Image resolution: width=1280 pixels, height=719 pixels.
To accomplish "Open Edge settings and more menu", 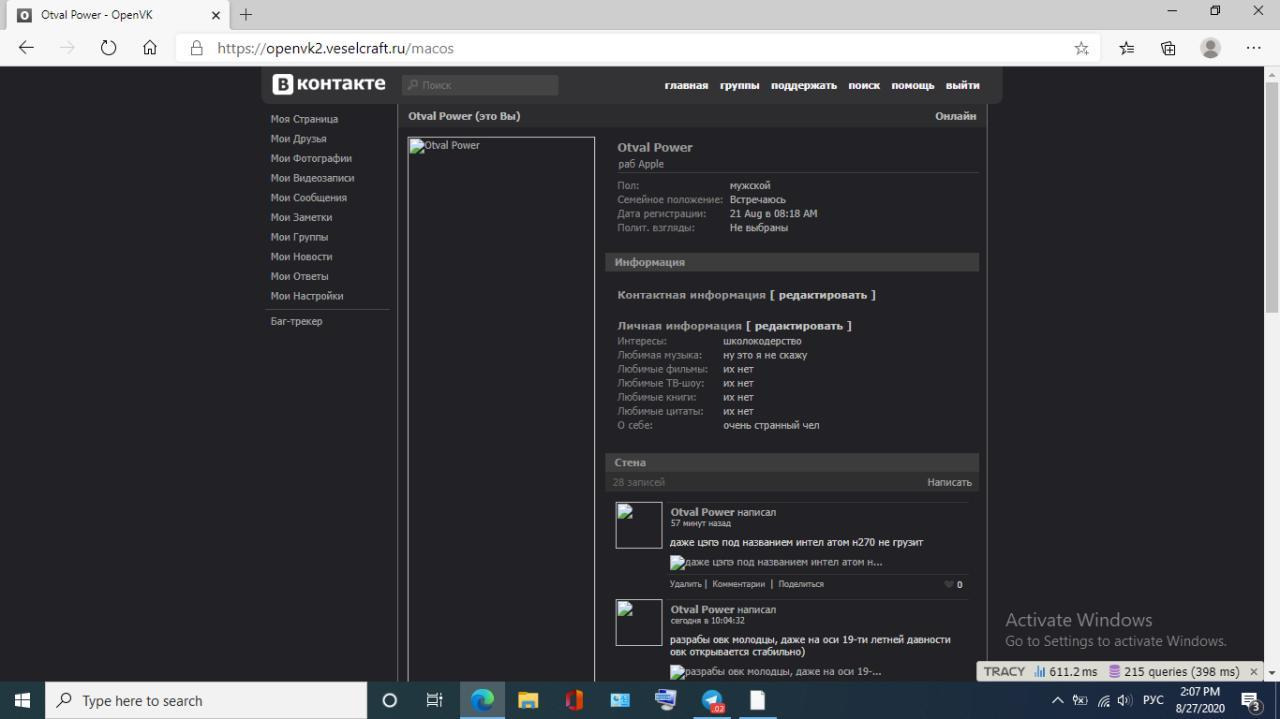I will pyautogui.click(x=1253, y=48).
